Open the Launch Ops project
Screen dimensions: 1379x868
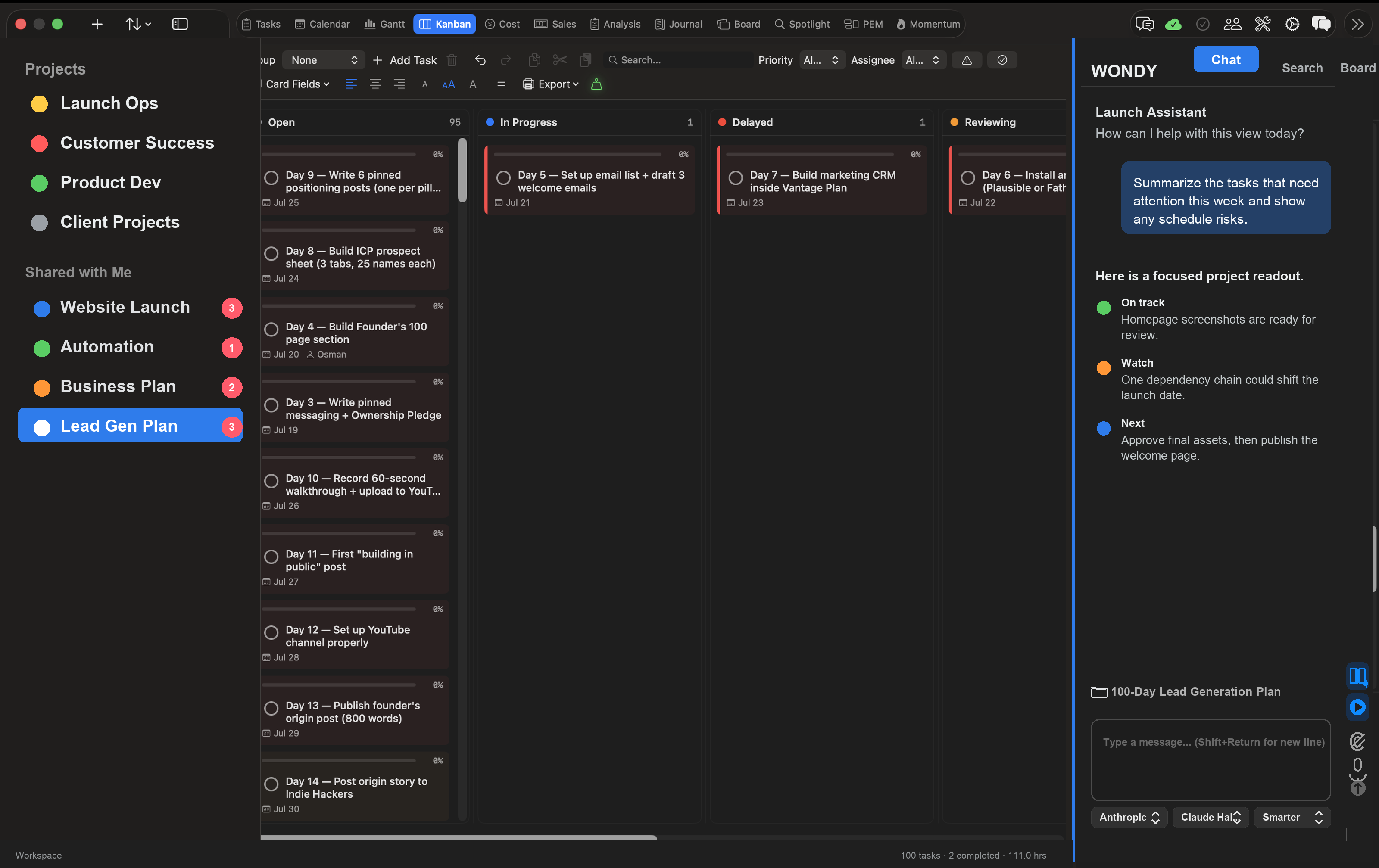(109, 103)
